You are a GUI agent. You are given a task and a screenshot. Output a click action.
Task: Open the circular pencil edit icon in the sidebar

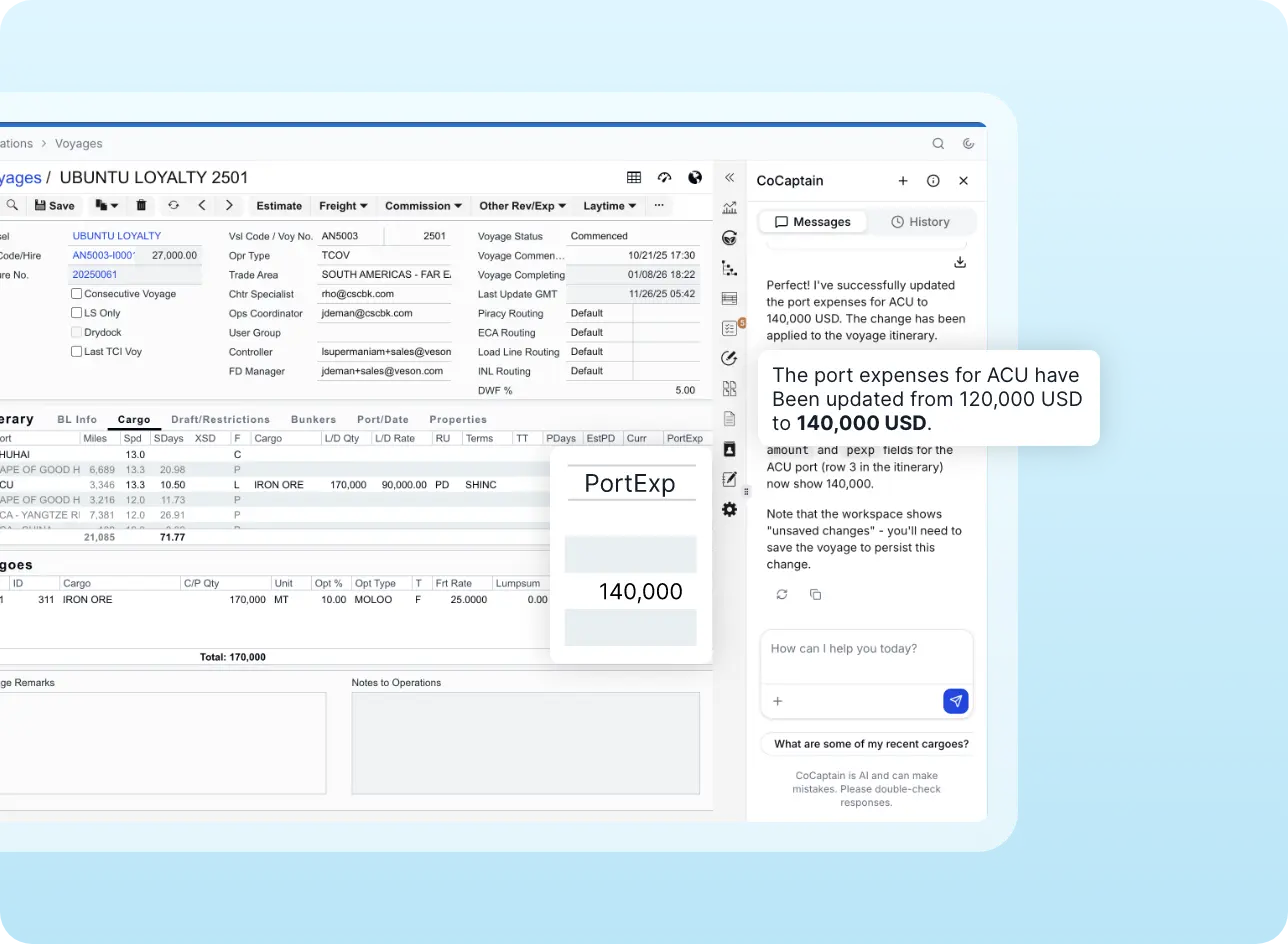click(729, 358)
